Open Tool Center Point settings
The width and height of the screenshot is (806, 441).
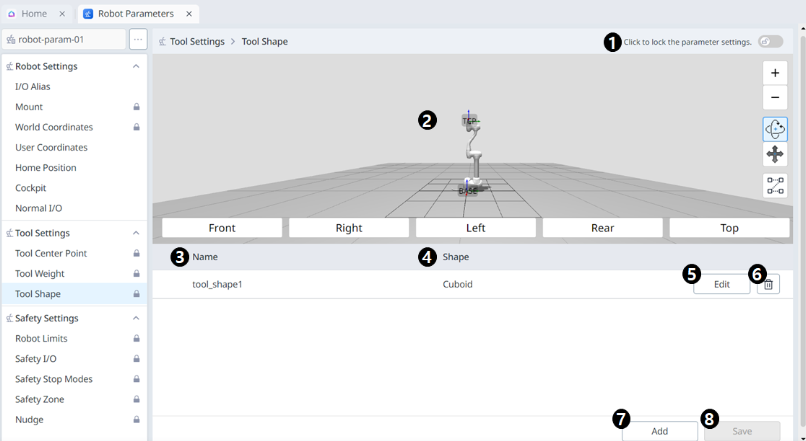pyautogui.click(x=51, y=253)
